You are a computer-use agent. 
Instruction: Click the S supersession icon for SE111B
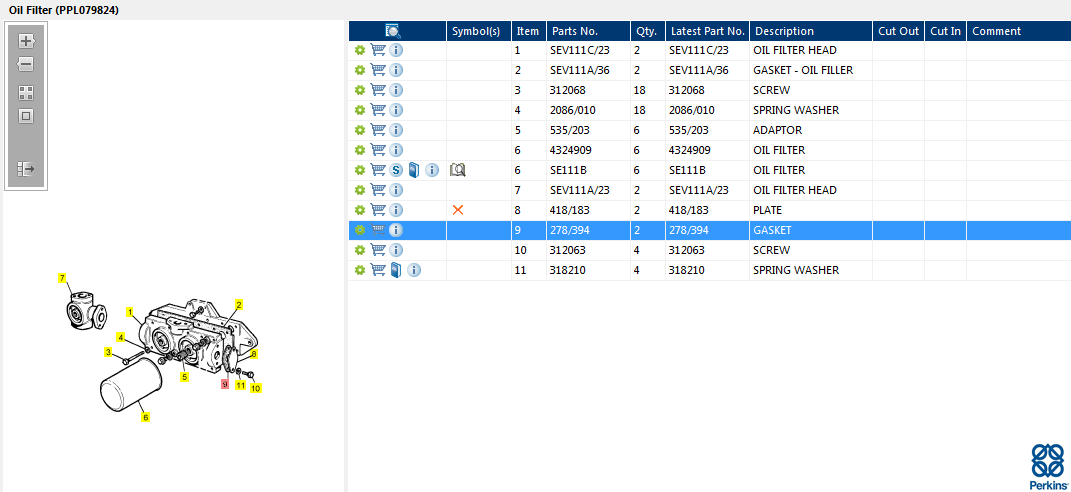pyautogui.click(x=396, y=170)
